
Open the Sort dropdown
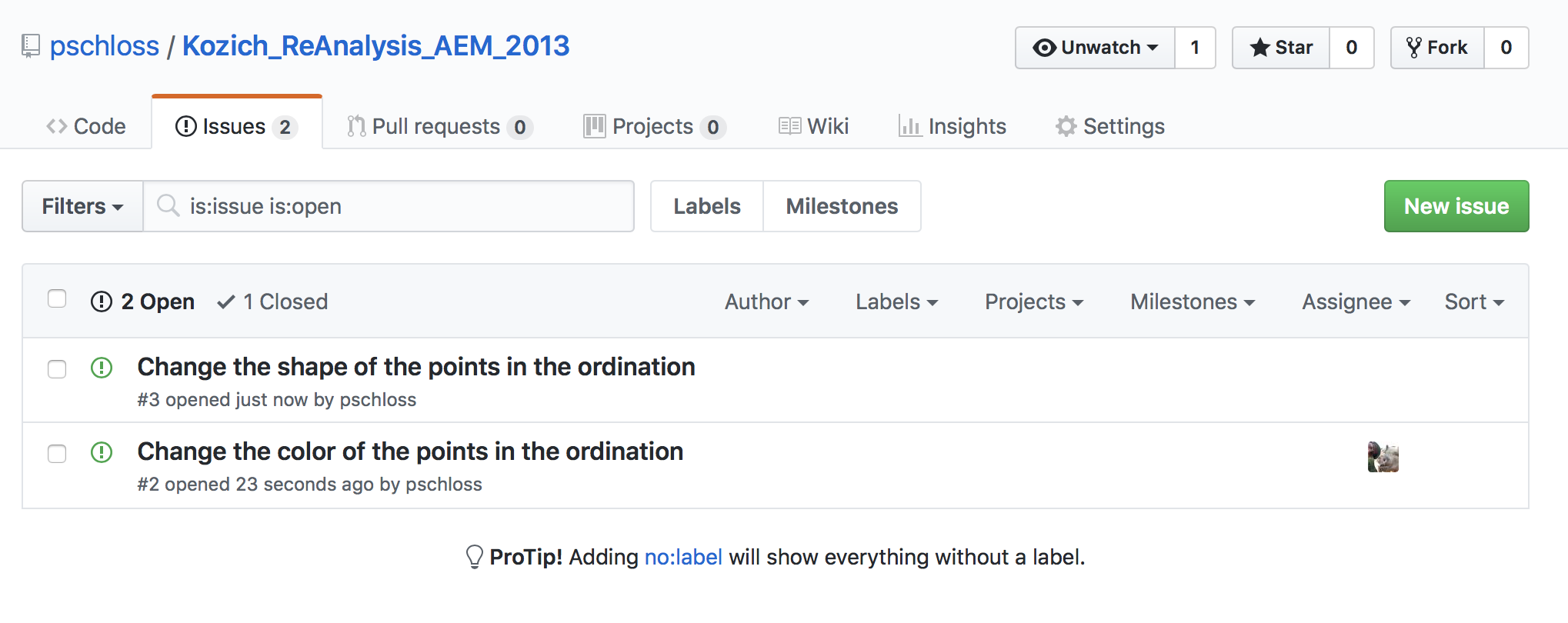[x=1474, y=302]
